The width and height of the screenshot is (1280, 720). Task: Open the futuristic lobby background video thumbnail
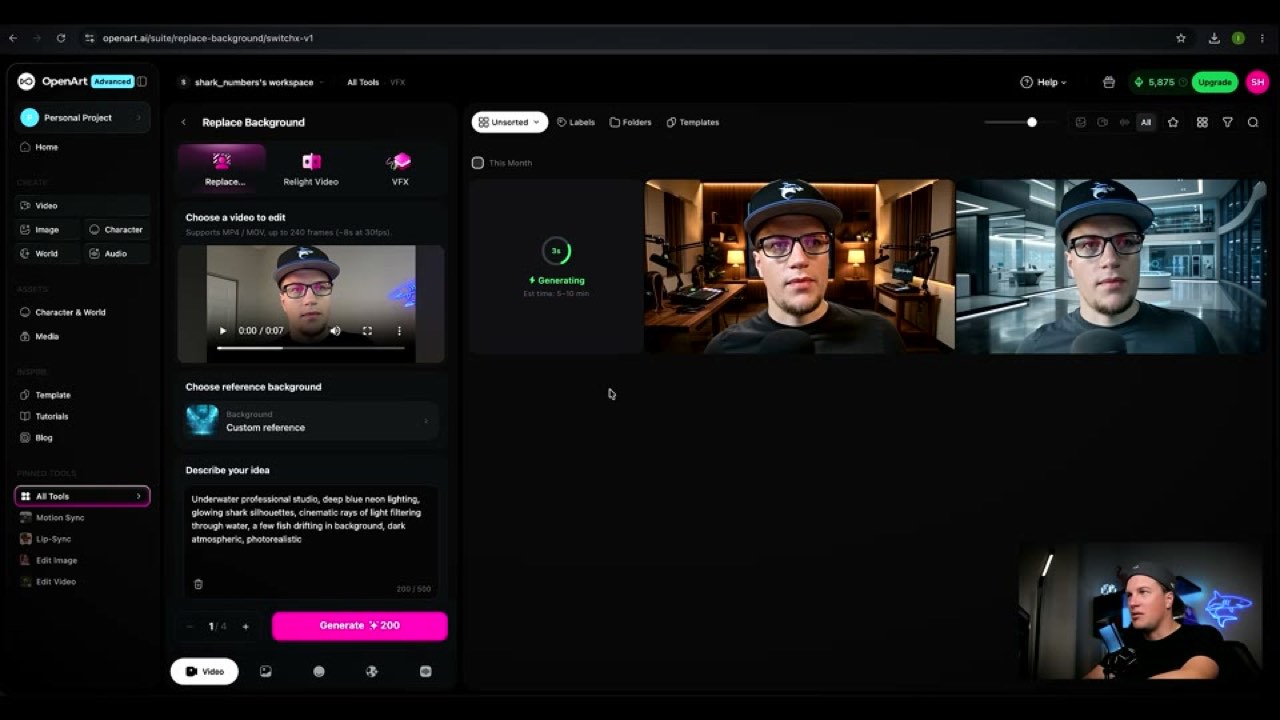coord(1110,267)
